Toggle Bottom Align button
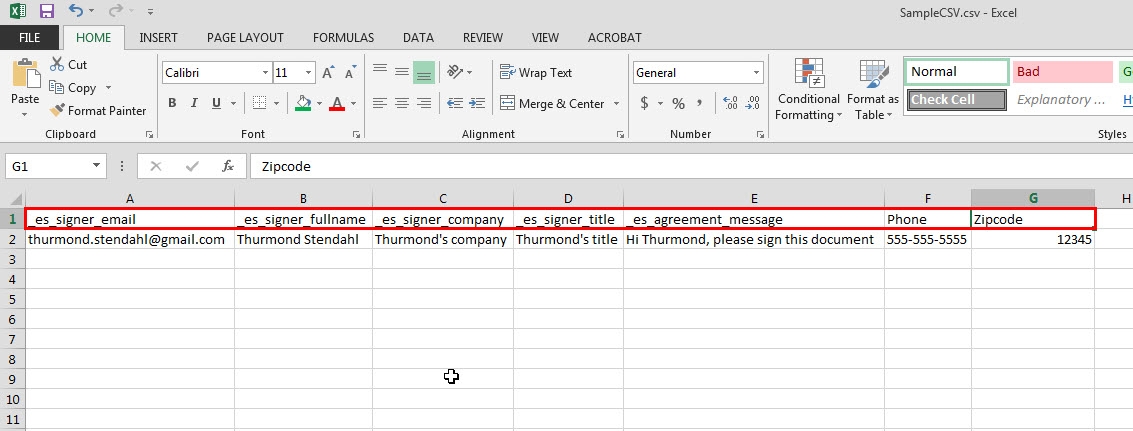 coord(424,72)
